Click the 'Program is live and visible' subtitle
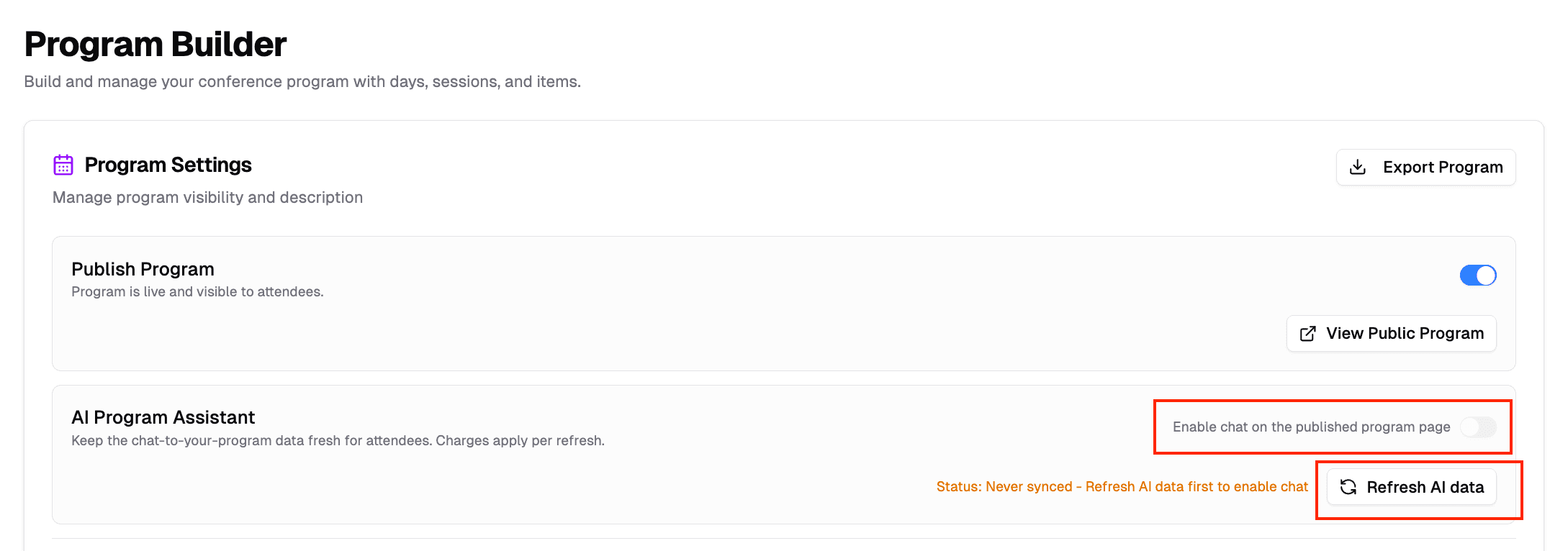The image size is (1568, 551). point(197,291)
